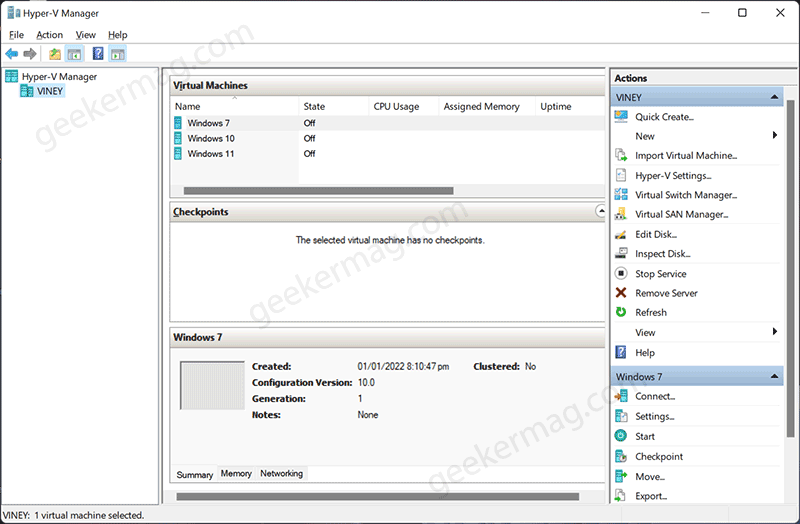
Task: Click the Quick Create icon in Actions
Action: [621, 117]
